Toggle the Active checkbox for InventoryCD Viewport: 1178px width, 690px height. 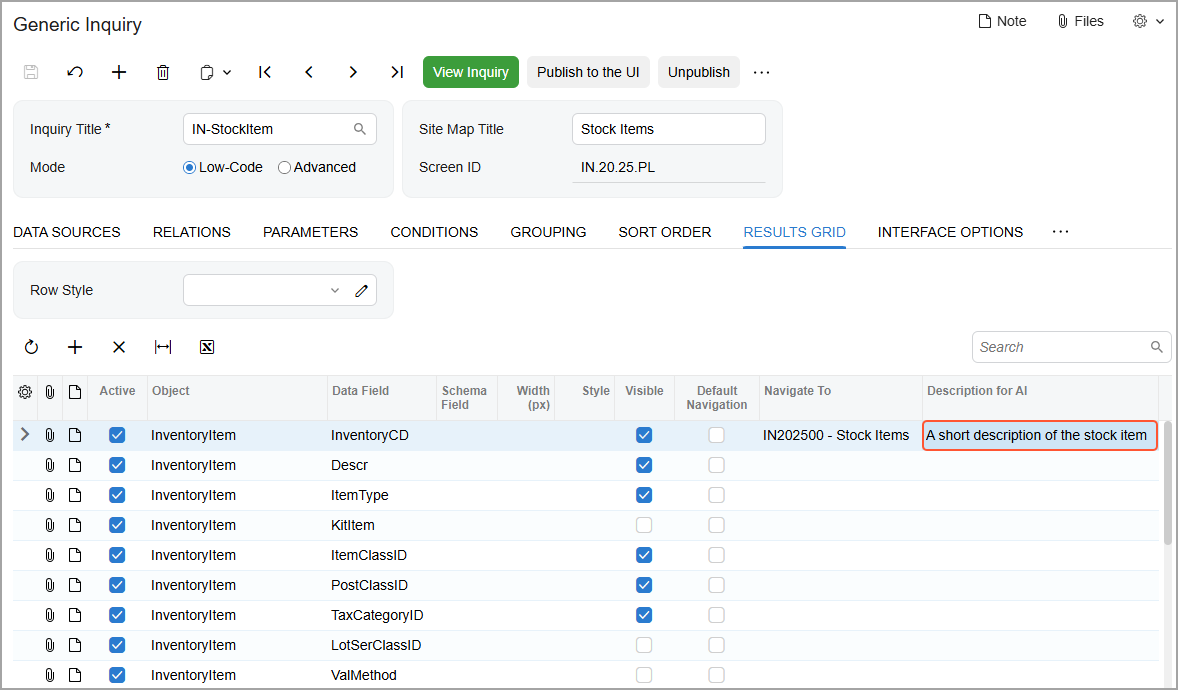tap(117, 435)
